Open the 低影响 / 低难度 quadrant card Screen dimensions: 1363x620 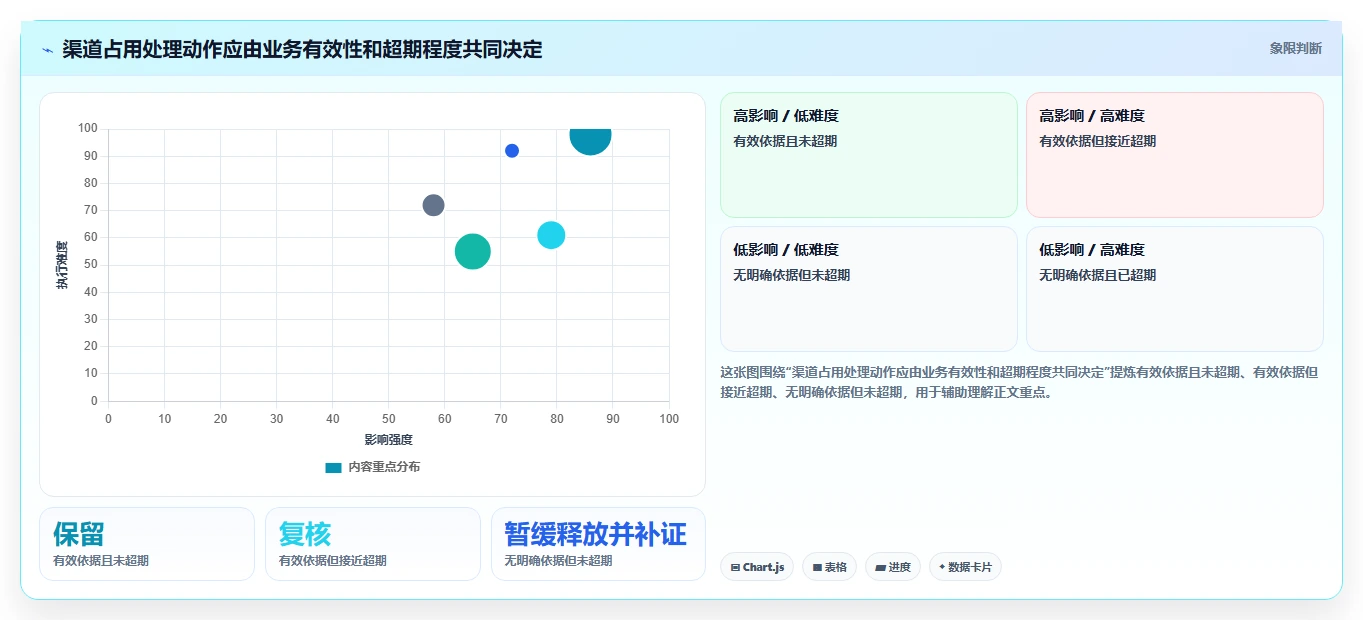pyautogui.click(x=869, y=289)
